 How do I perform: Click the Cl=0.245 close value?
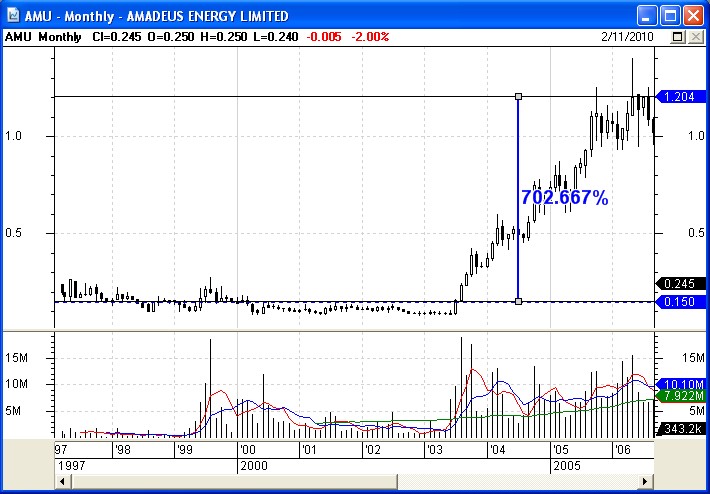pyautogui.click(x=116, y=37)
